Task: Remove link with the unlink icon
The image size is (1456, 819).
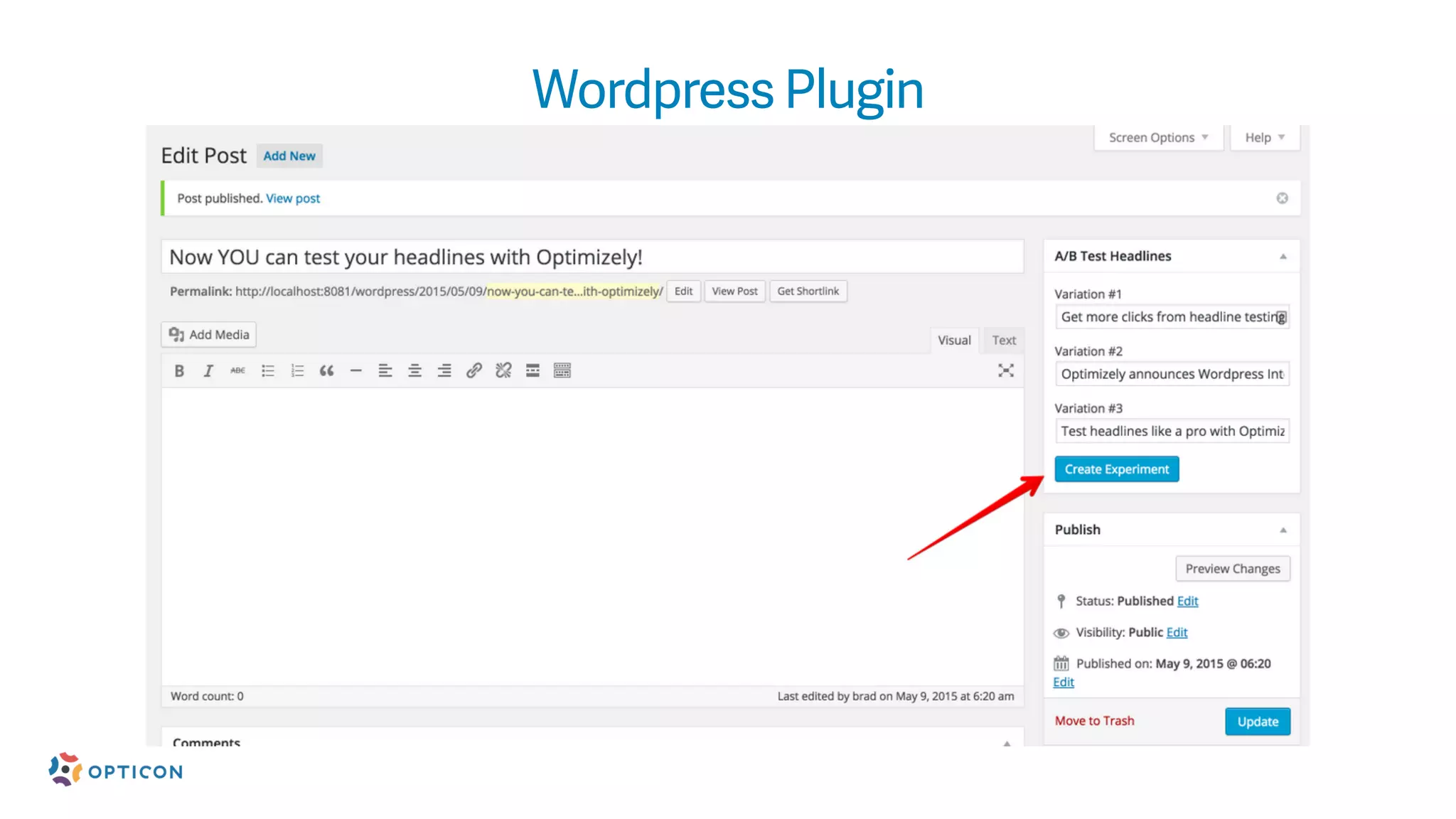Action: [503, 370]
